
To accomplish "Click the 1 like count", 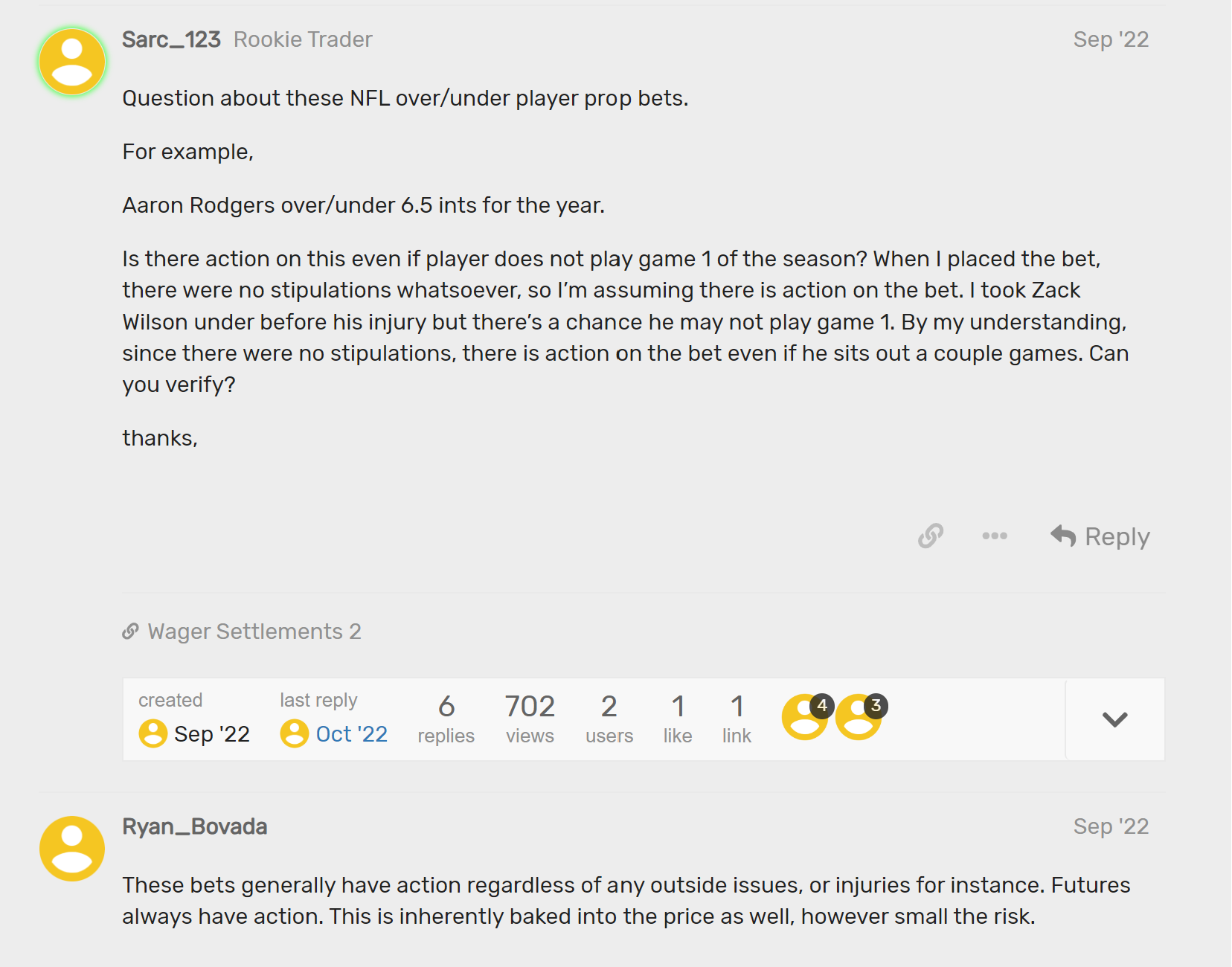I will [678, 719].
